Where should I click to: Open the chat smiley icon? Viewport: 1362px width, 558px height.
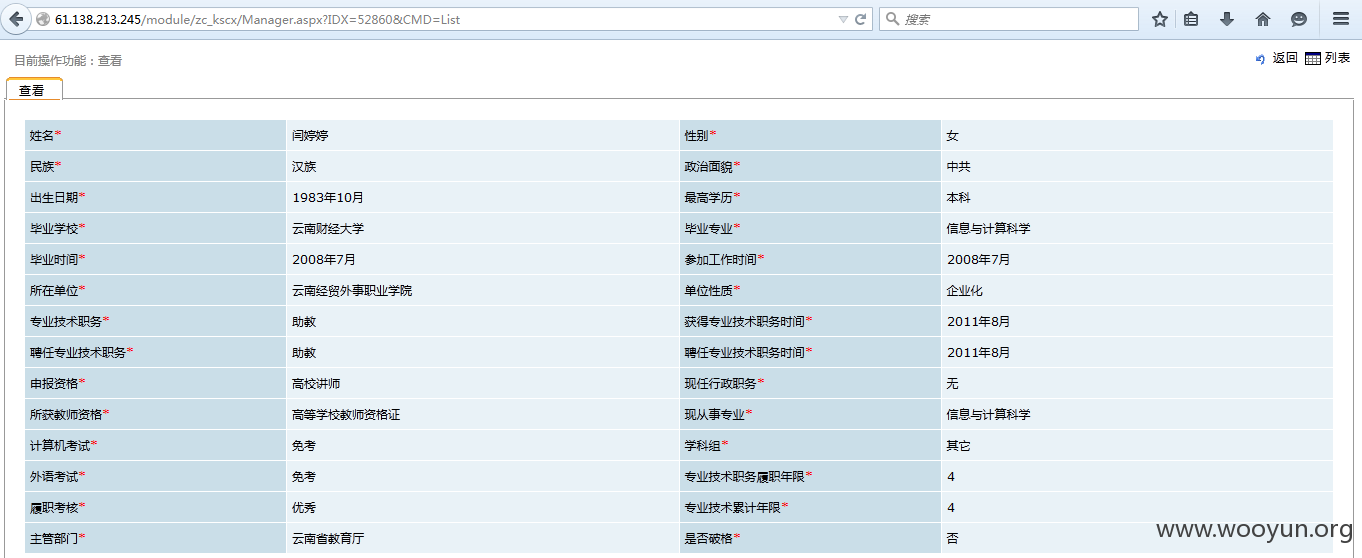1299,19
